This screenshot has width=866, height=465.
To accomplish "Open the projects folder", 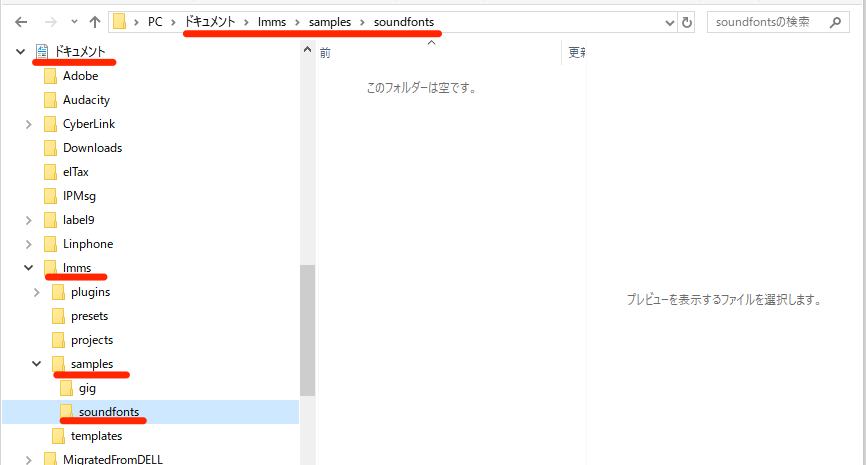I will pyautogui.click(x=92, y=340).
